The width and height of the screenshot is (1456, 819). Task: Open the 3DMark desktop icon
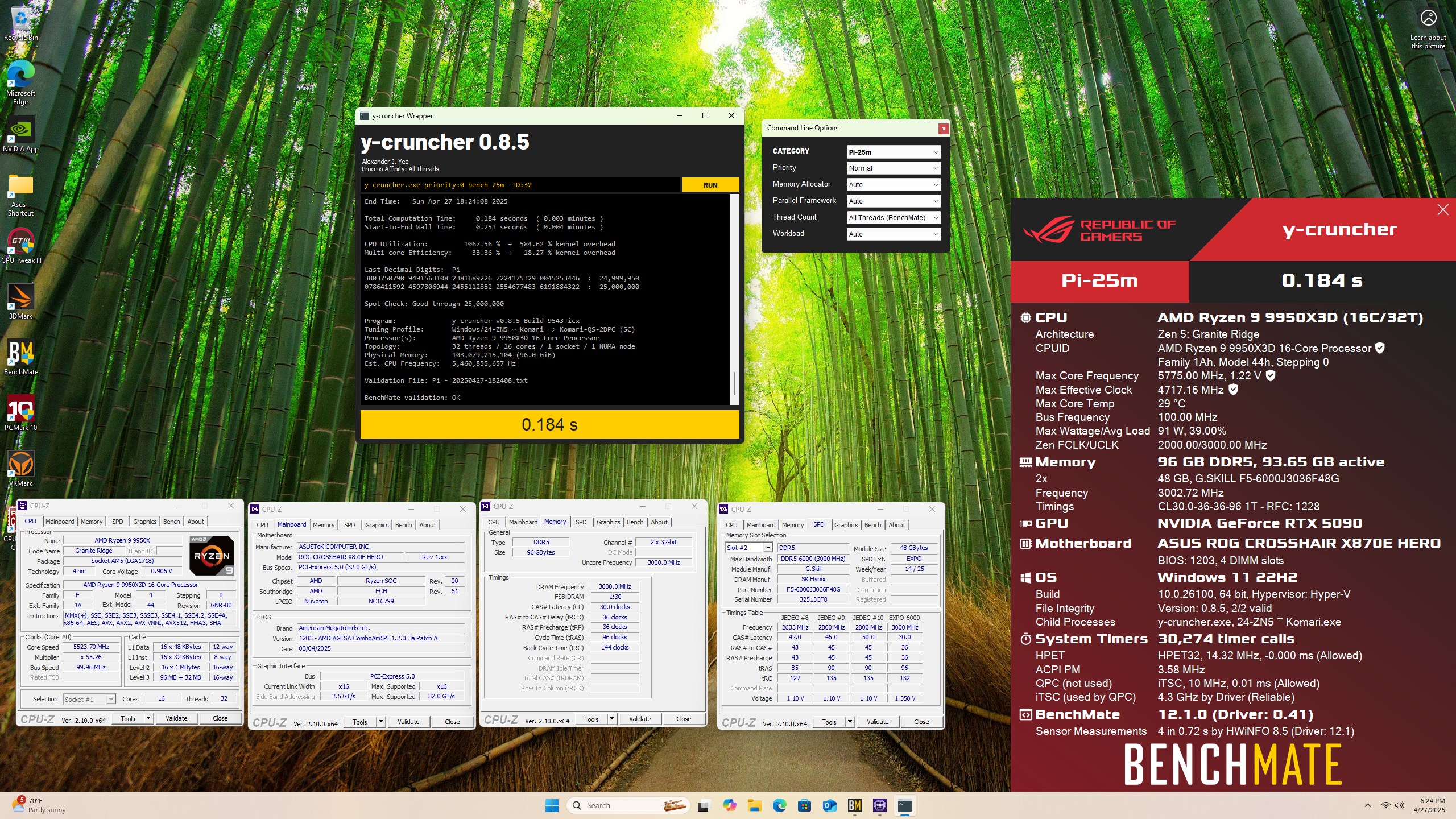(x=20, y=301)
